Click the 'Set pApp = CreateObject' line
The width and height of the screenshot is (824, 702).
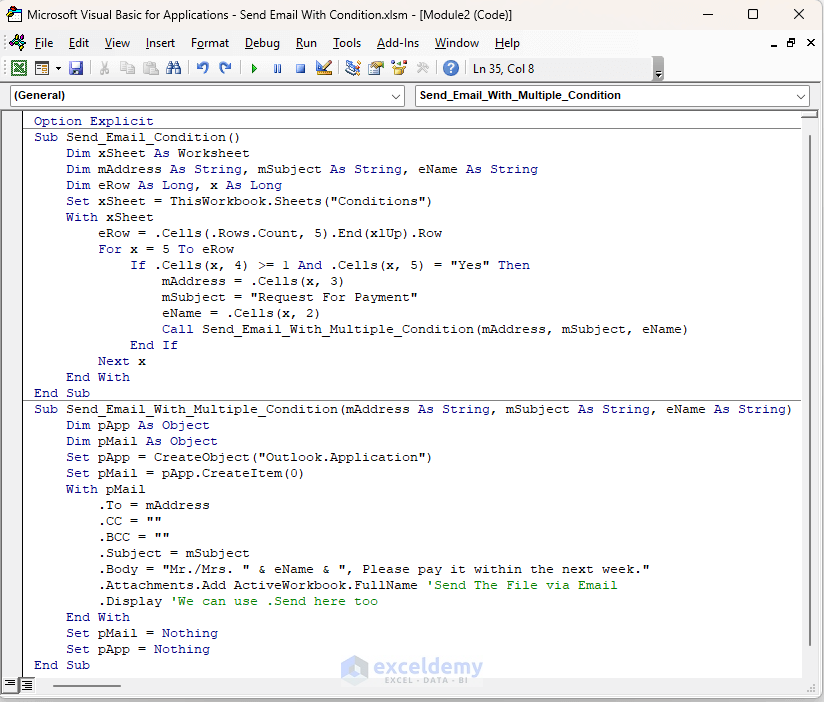[x=249, y=458]
